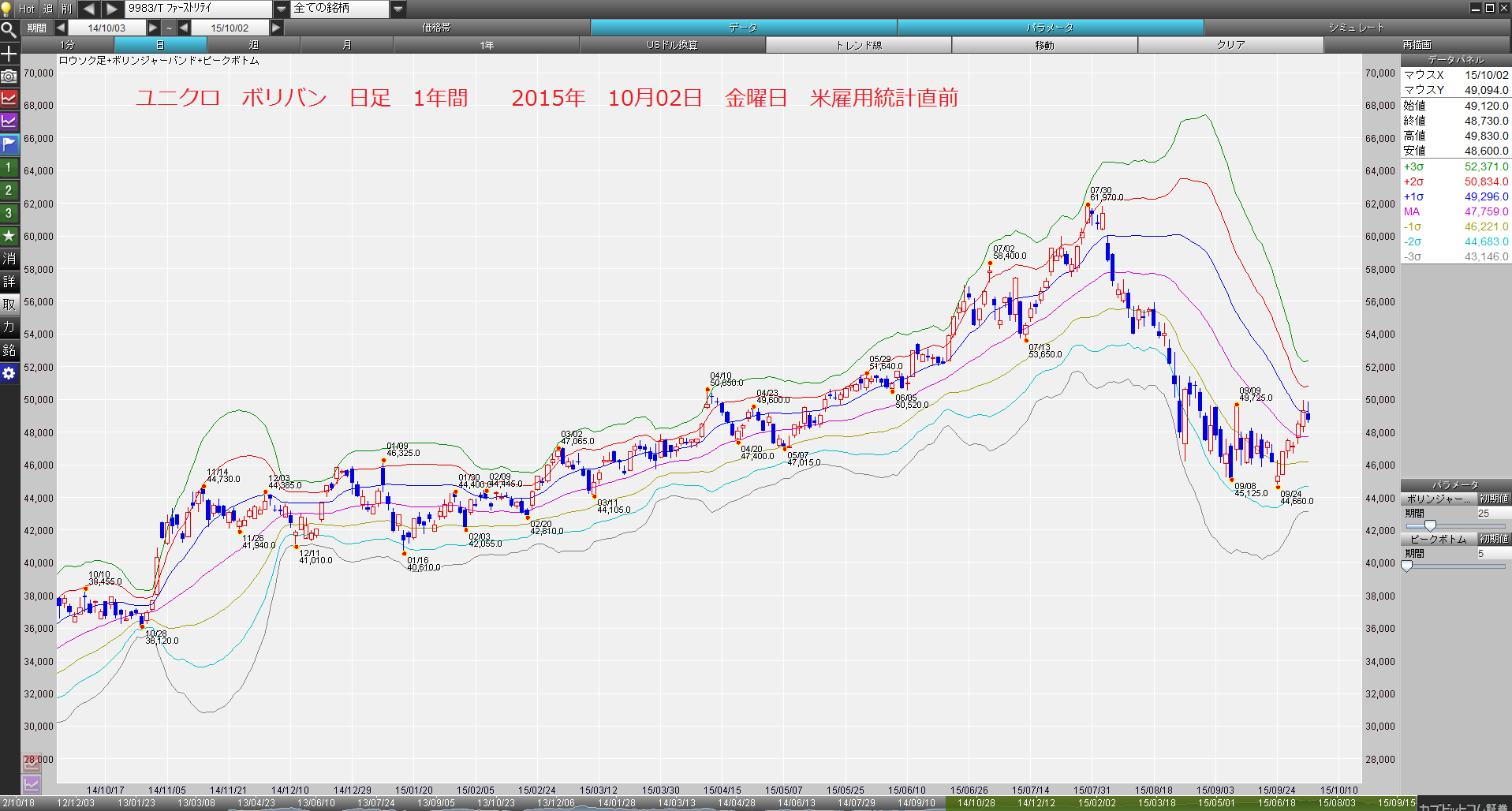This screenshot has height=811, width=1512.
Task: Reset ボリンジャー parameter with 初期値
Action: click(1494, 499)
